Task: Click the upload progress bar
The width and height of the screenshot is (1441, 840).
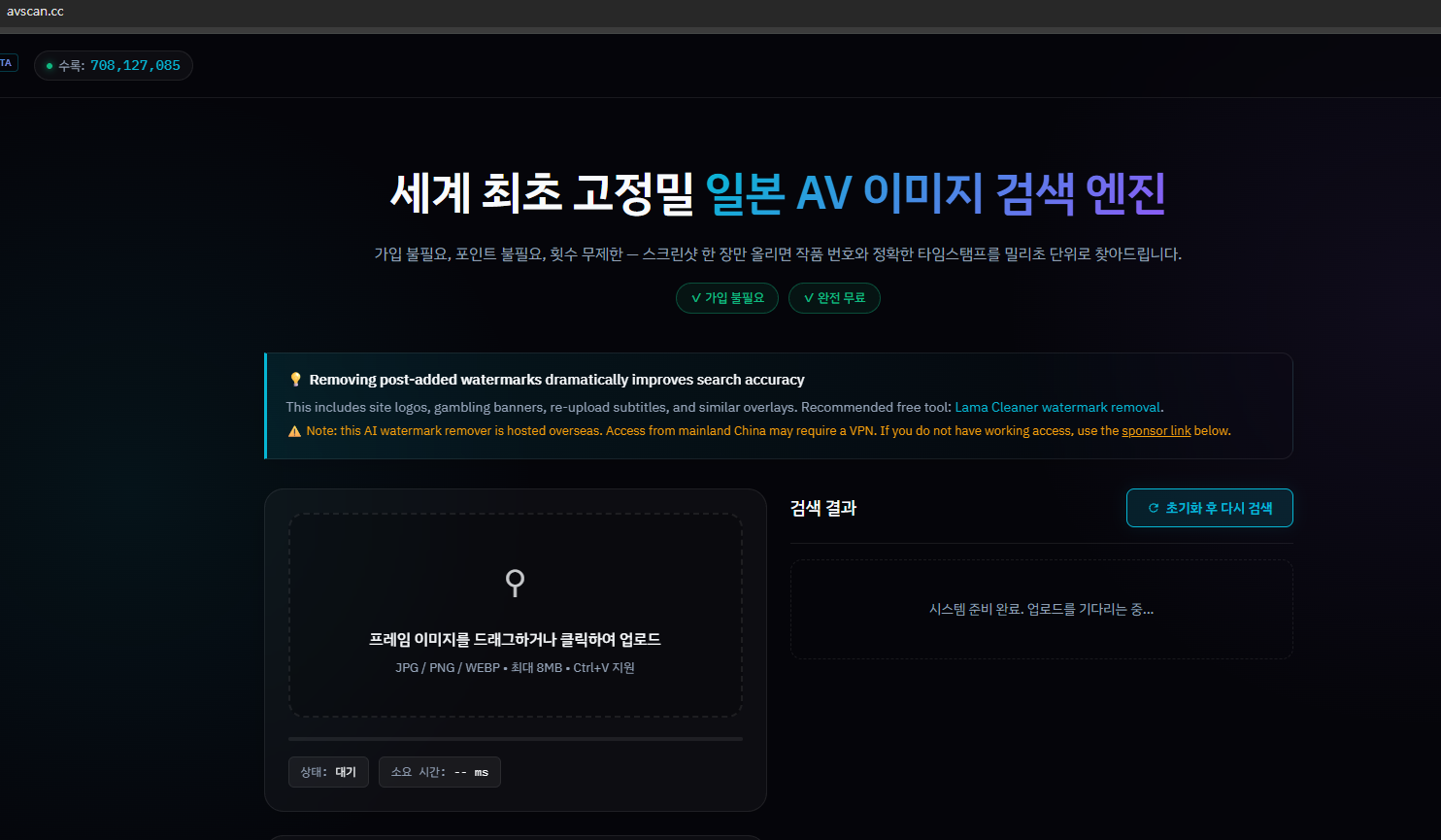Action: click(516, 739)
